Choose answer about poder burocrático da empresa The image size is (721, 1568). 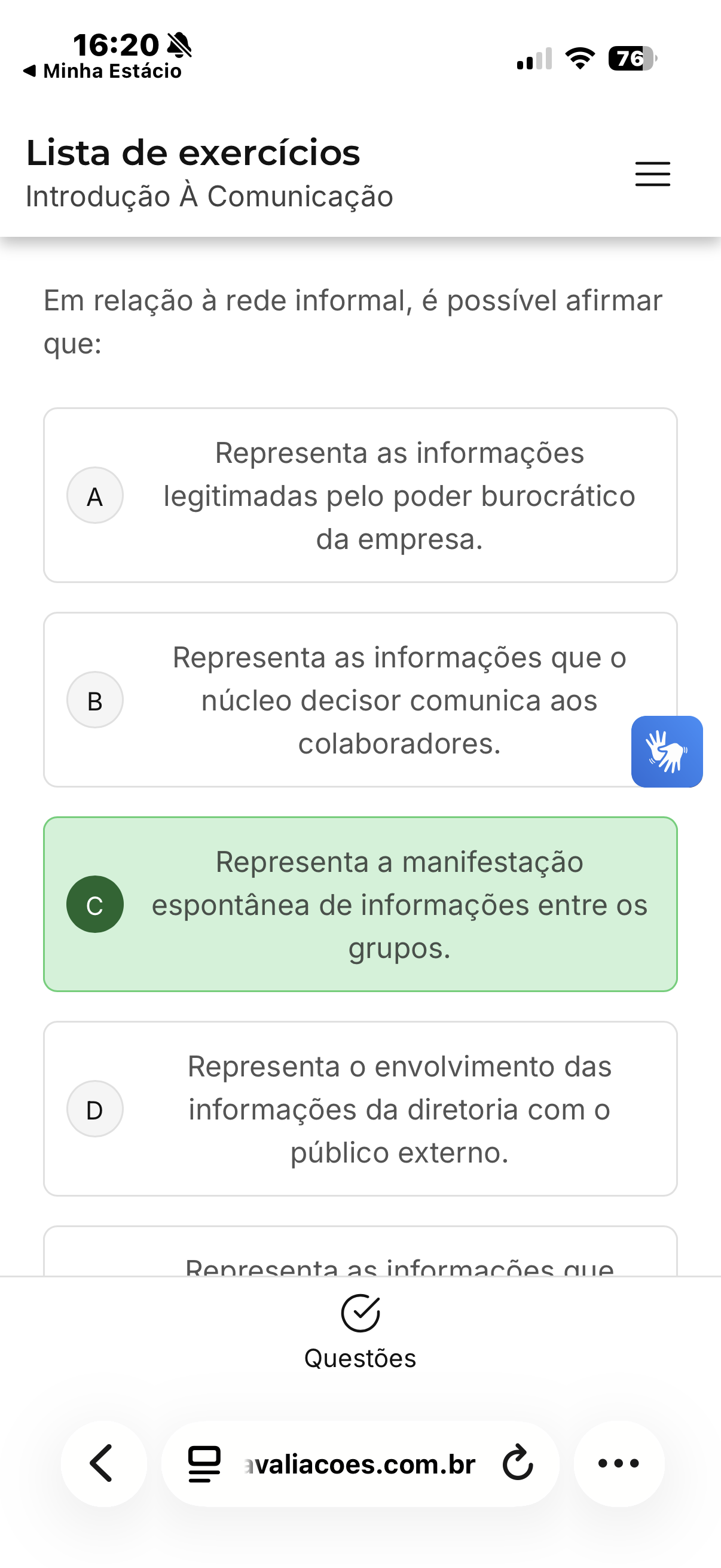coord(360,496)
